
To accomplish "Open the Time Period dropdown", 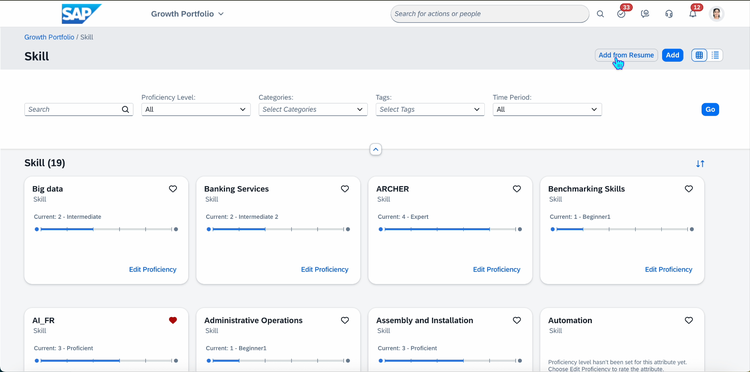I will coord(547,109).
